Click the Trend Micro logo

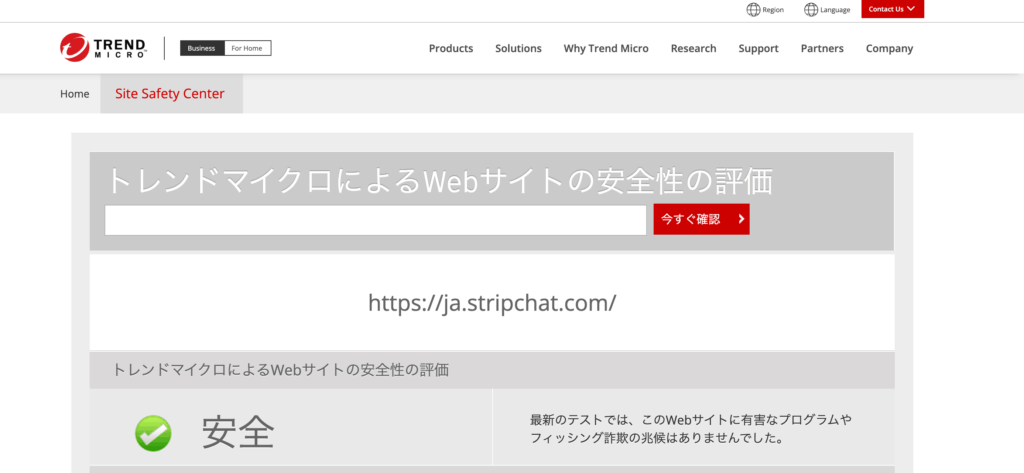(x=103, y=48)
